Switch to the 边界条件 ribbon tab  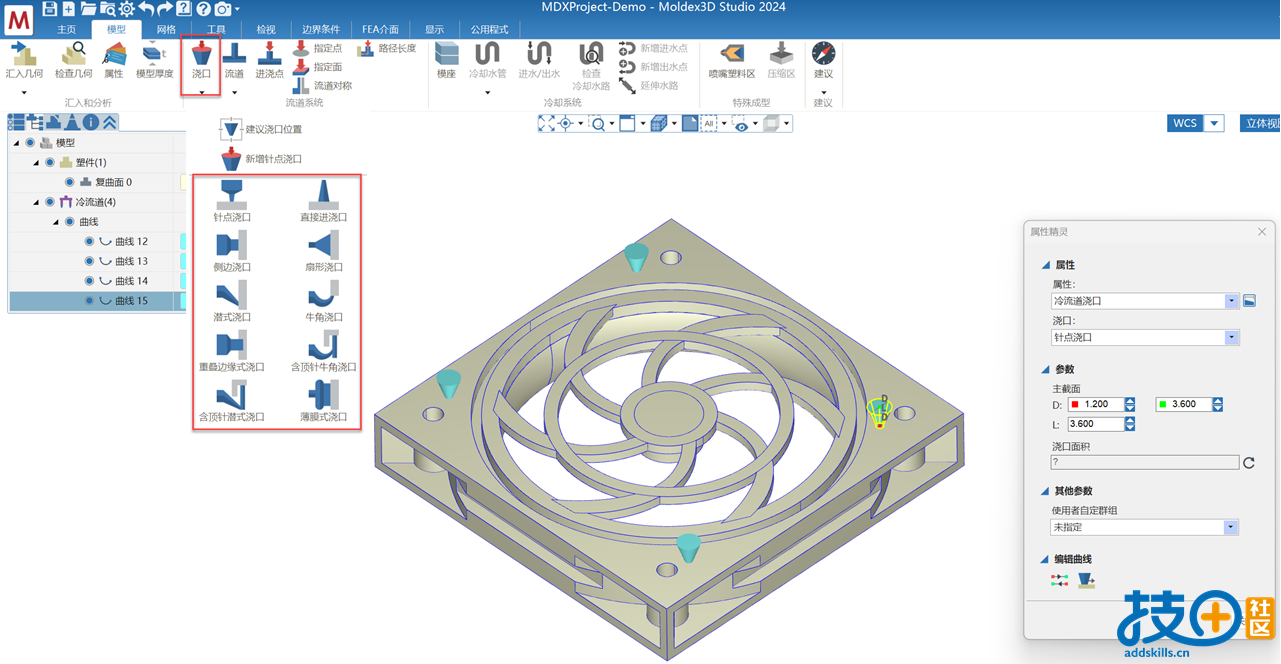(321, 30)
